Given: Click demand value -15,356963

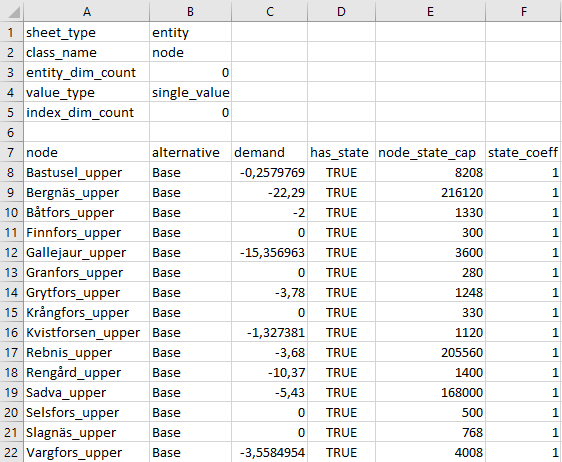Looking at the screenshot, I should coord(270,253).
